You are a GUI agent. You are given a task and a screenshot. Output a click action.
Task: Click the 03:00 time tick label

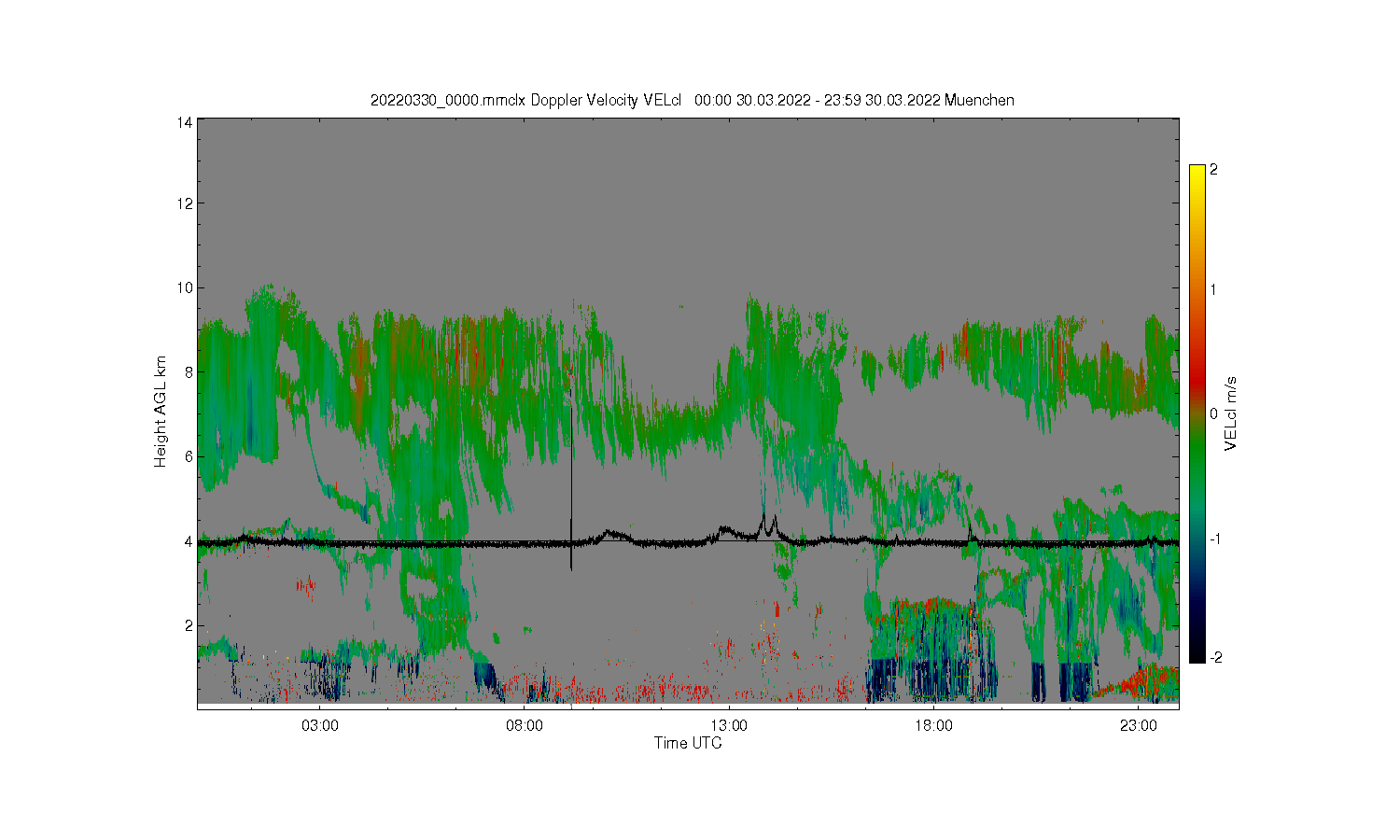(320, 725)
